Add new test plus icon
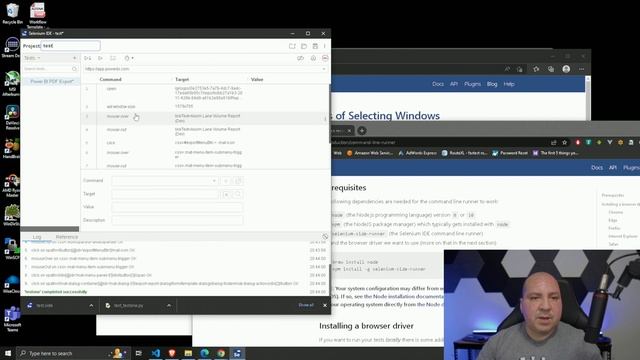Image resolution: width=640 pixels, height=360 pixels. 74,58
